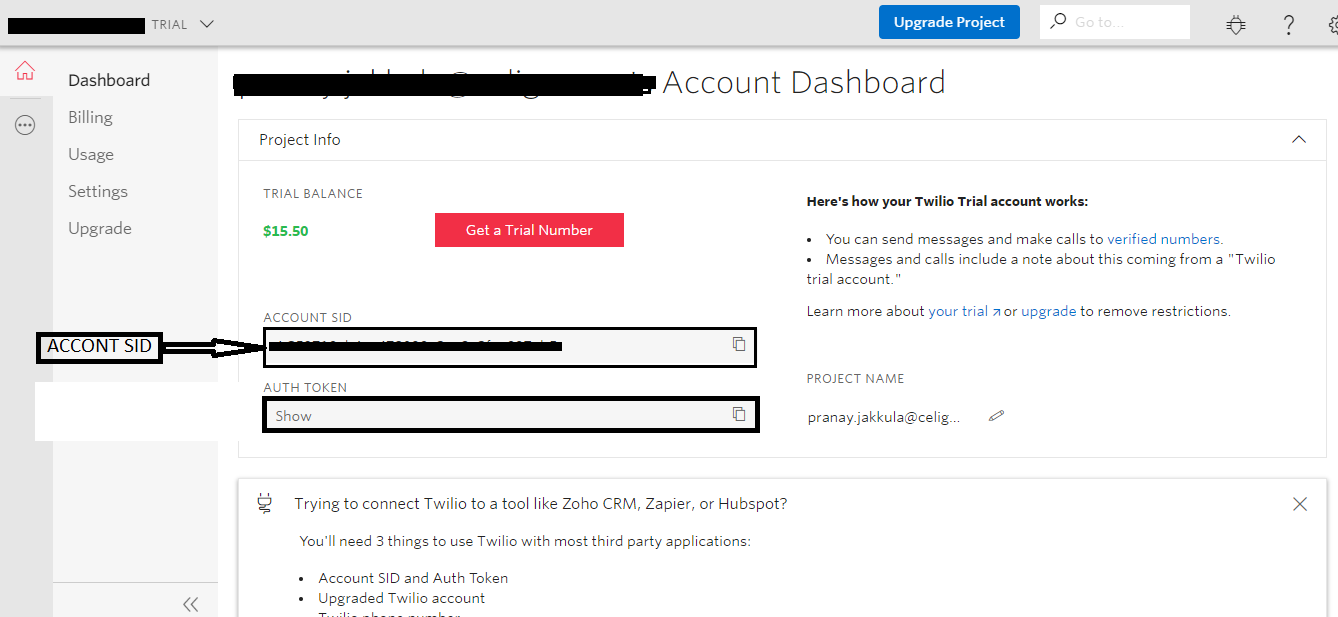The height and width of the screenshot is (617, 1338).
Task: Open Upgrade in the sidebar
Action: (x=100, y=228)
